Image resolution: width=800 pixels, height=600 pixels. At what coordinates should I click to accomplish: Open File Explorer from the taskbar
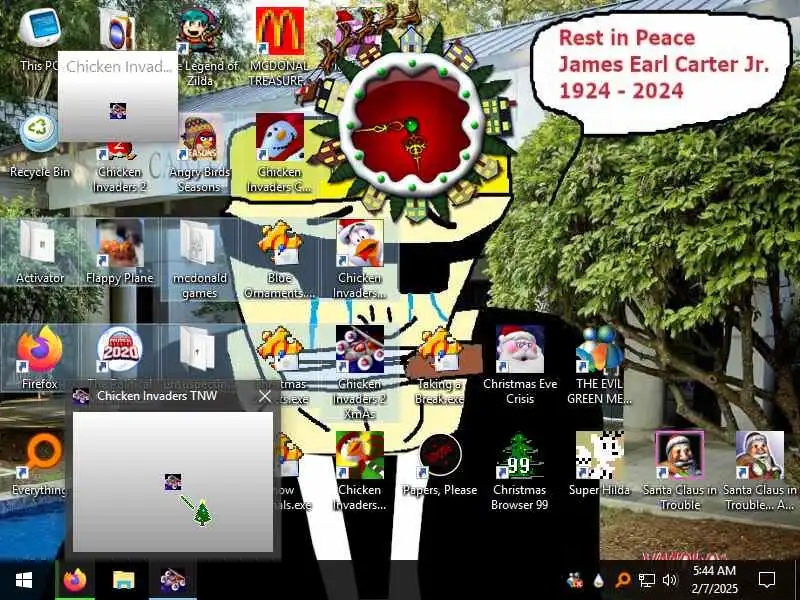click(123, 580)
